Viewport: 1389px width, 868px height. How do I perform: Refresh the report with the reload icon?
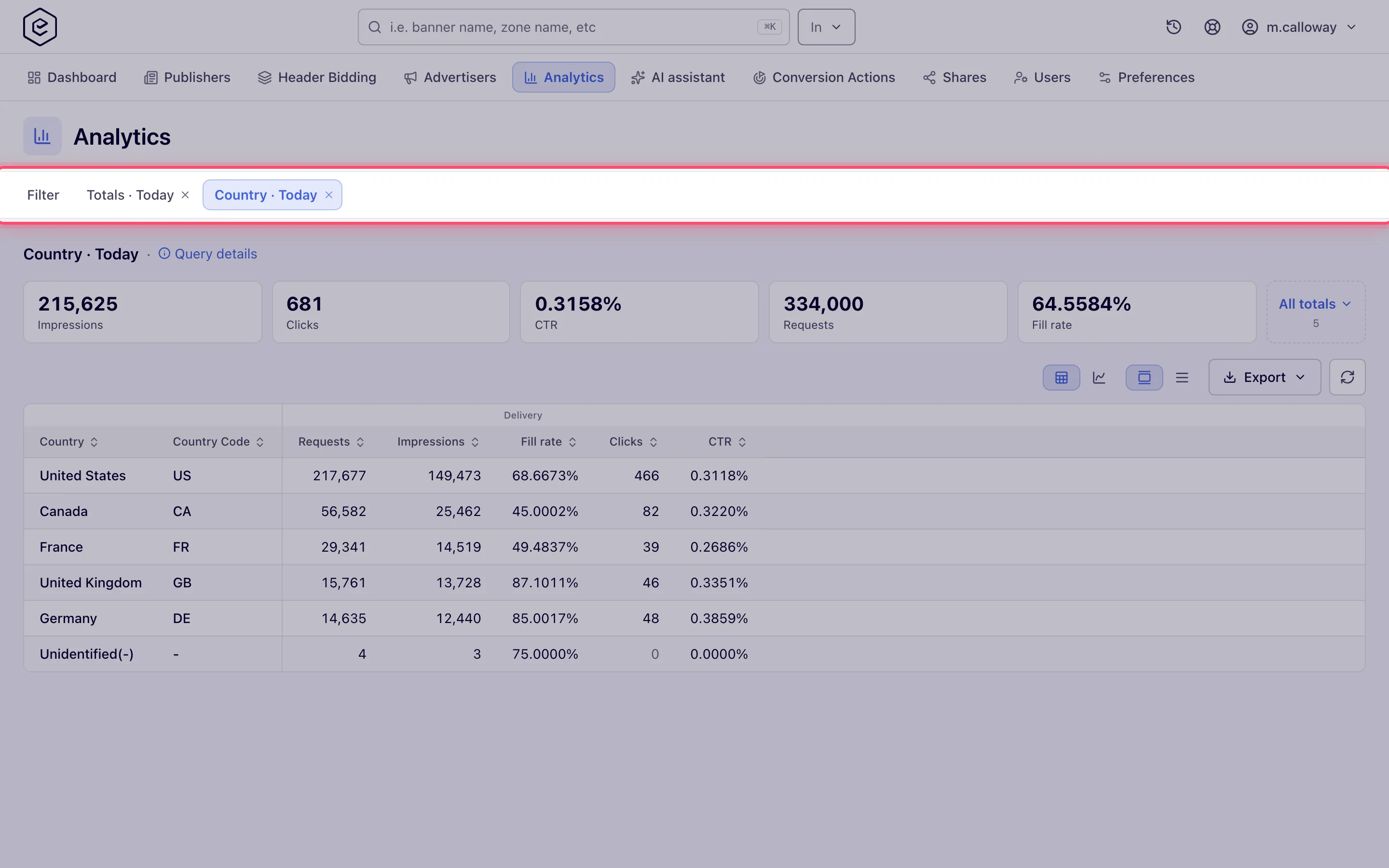click(x=1347, y=377)
